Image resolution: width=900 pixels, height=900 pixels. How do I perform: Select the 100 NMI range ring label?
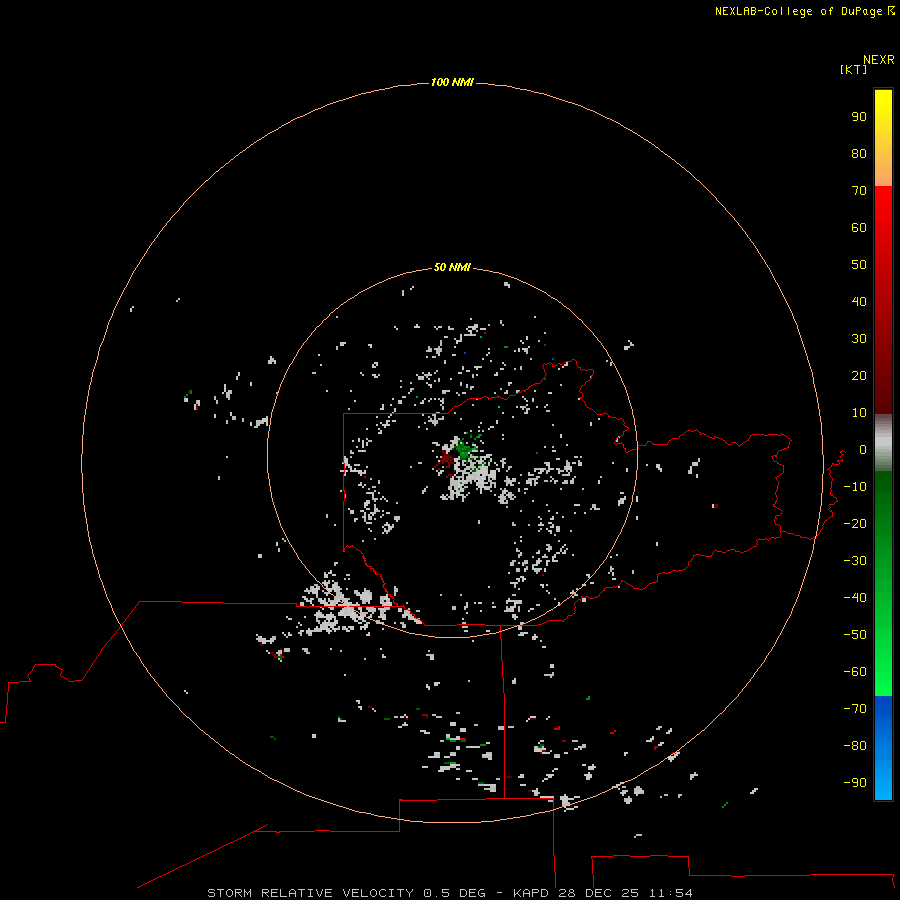452,82
